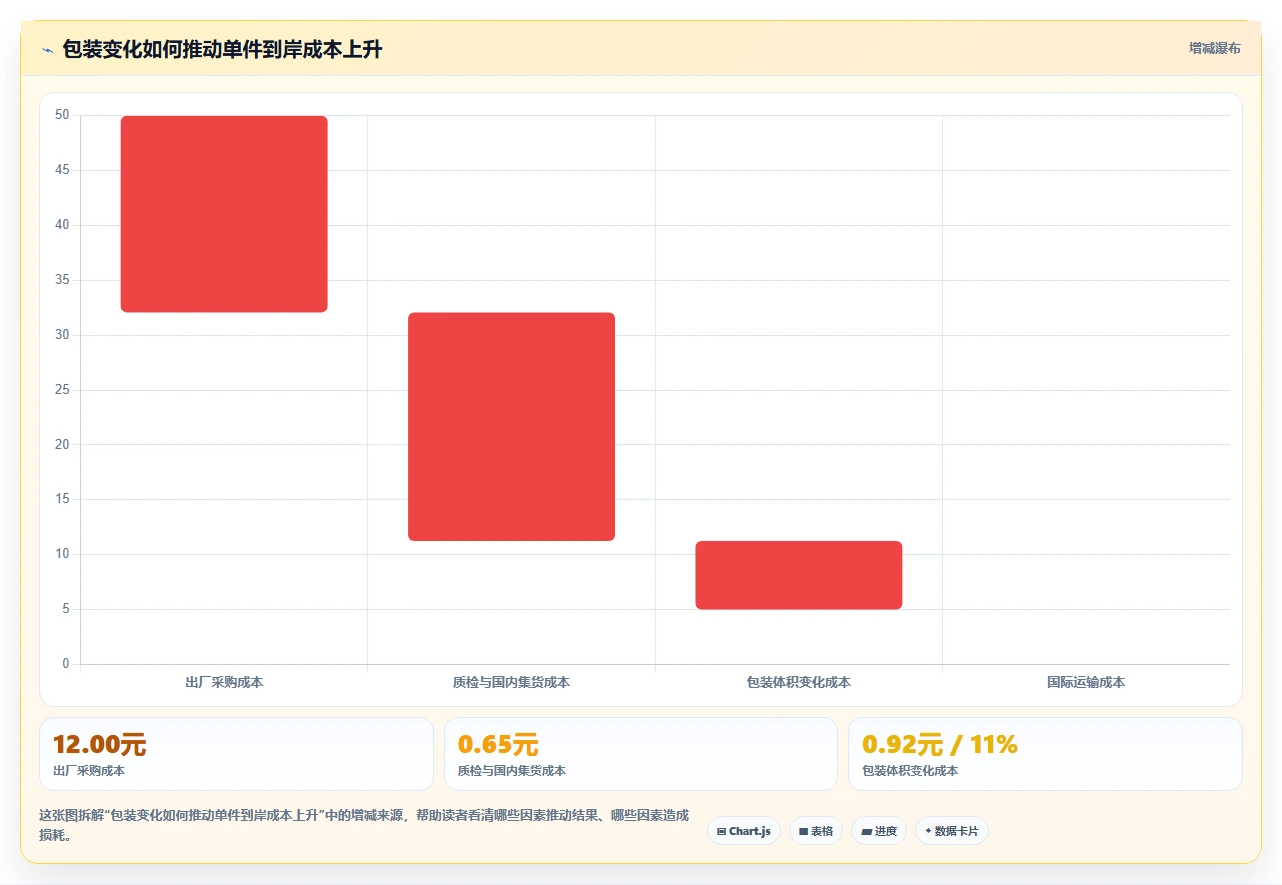Image resolution: width=1282 pixels, height=885 pixels.
Task: Open the 12.00元 data card
Action: point(236,754)
